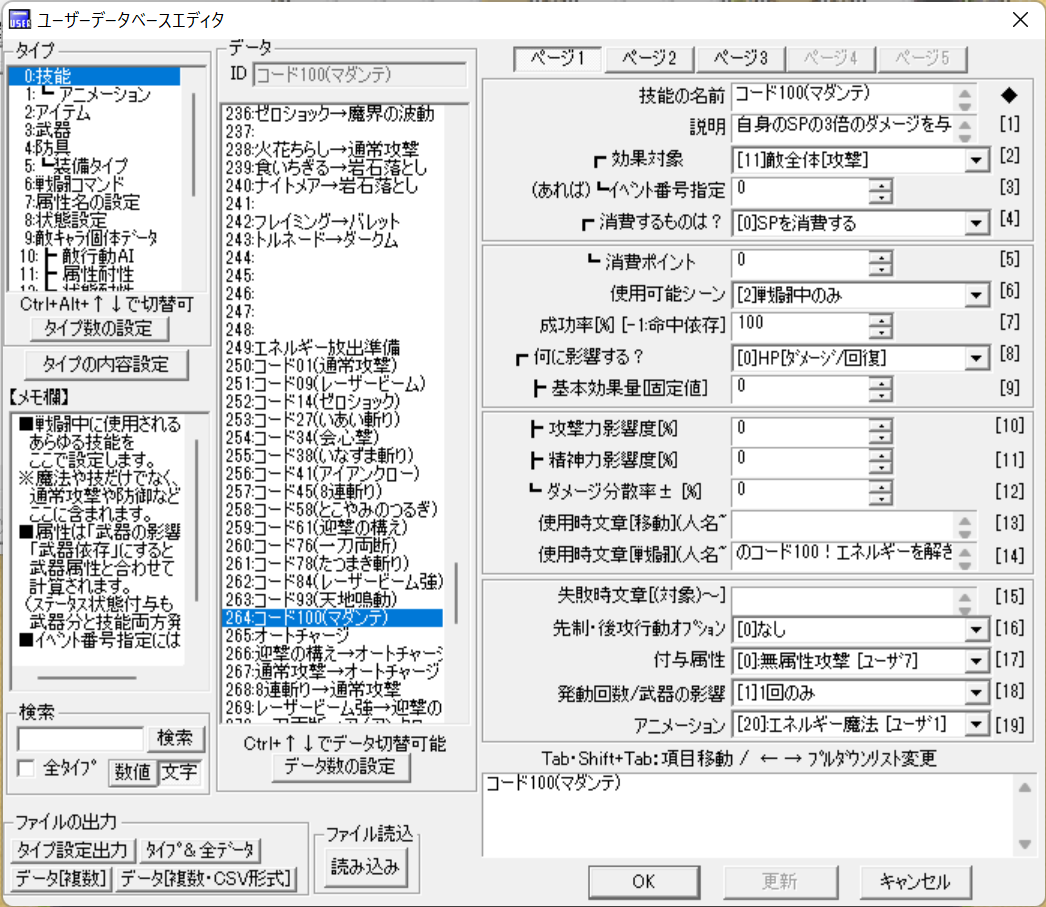This screenshot has height=907, width=1046.
Task: Click the タイプ数の設定 button
Action: point(99,328)
